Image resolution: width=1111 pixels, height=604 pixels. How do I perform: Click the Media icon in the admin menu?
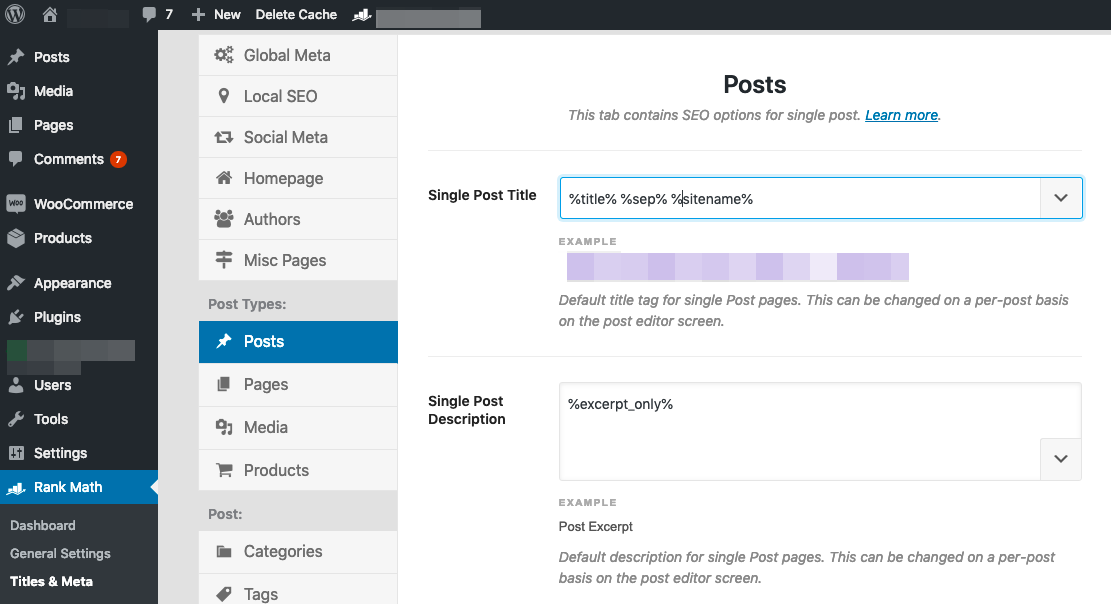point(16,91)
